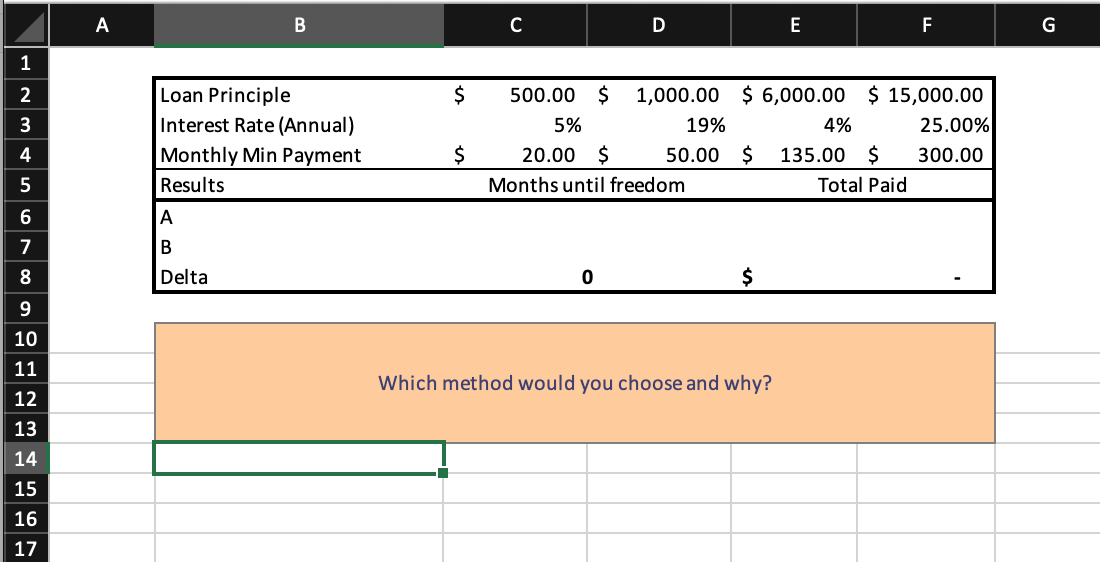Select row 12 header

point(25,398)
